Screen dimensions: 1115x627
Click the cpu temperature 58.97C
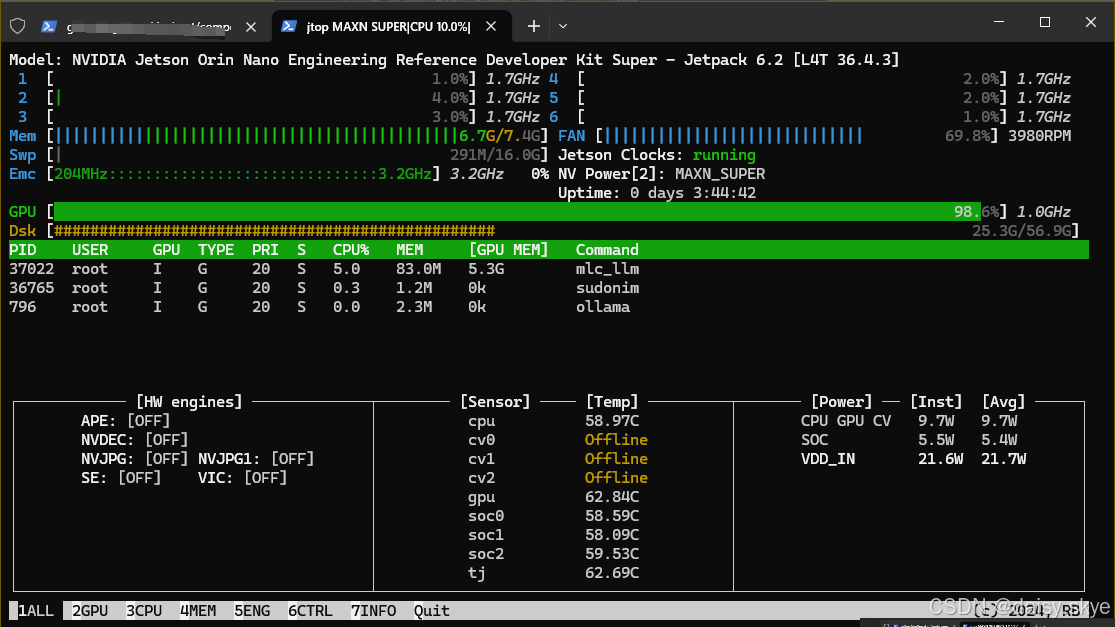coord(612,421)
